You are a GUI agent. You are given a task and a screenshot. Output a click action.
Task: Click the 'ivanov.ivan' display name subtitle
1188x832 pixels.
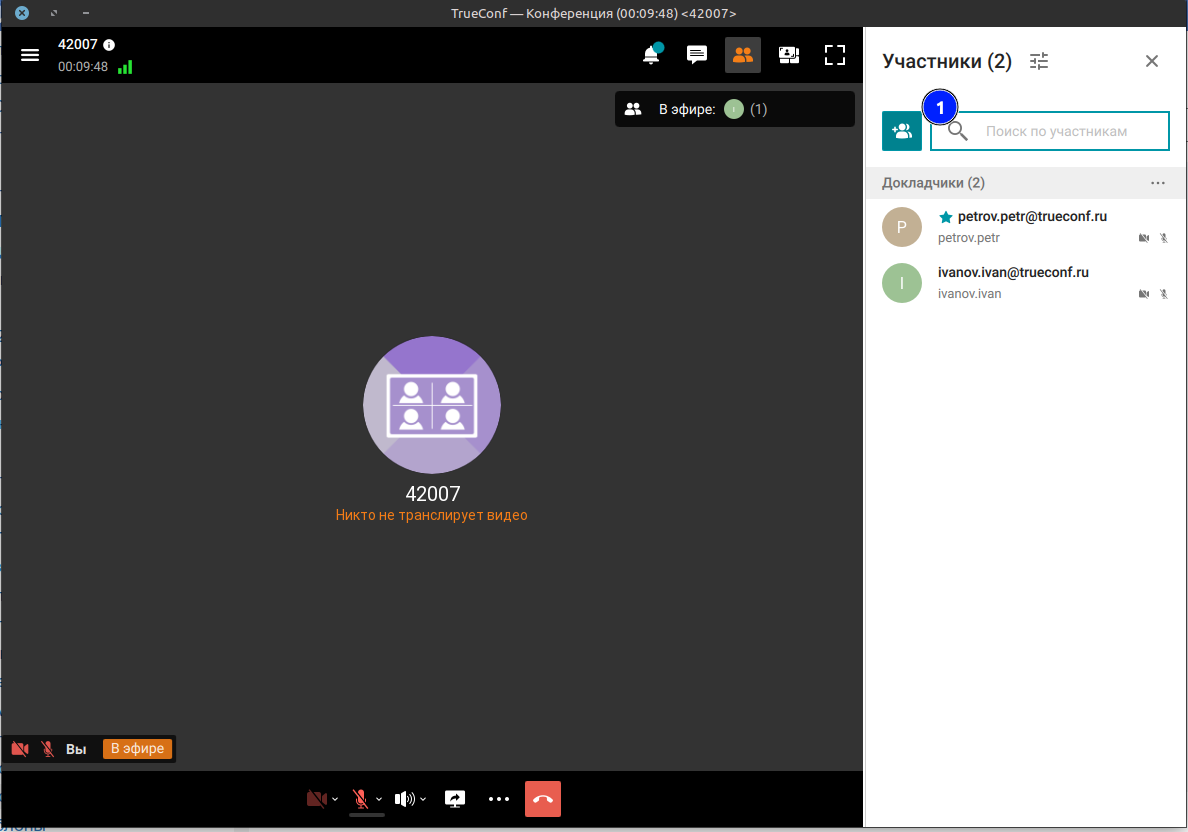click(x=969, y=294)
